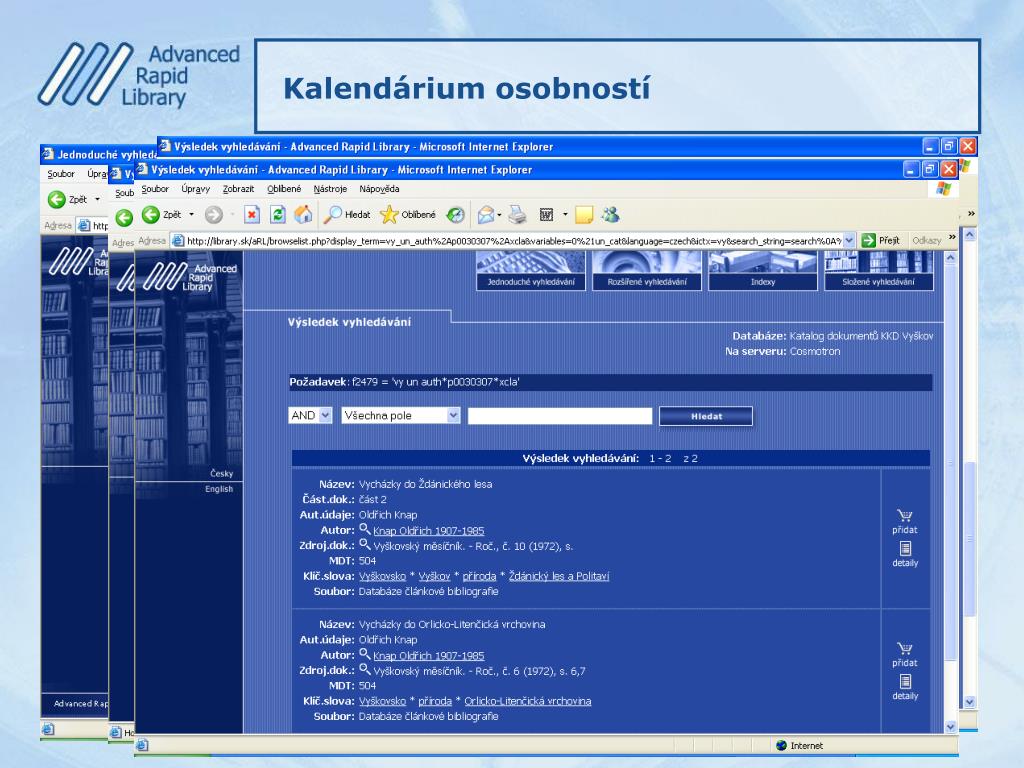Open the Oblíbené menu in menu bar

coord(284,189)
